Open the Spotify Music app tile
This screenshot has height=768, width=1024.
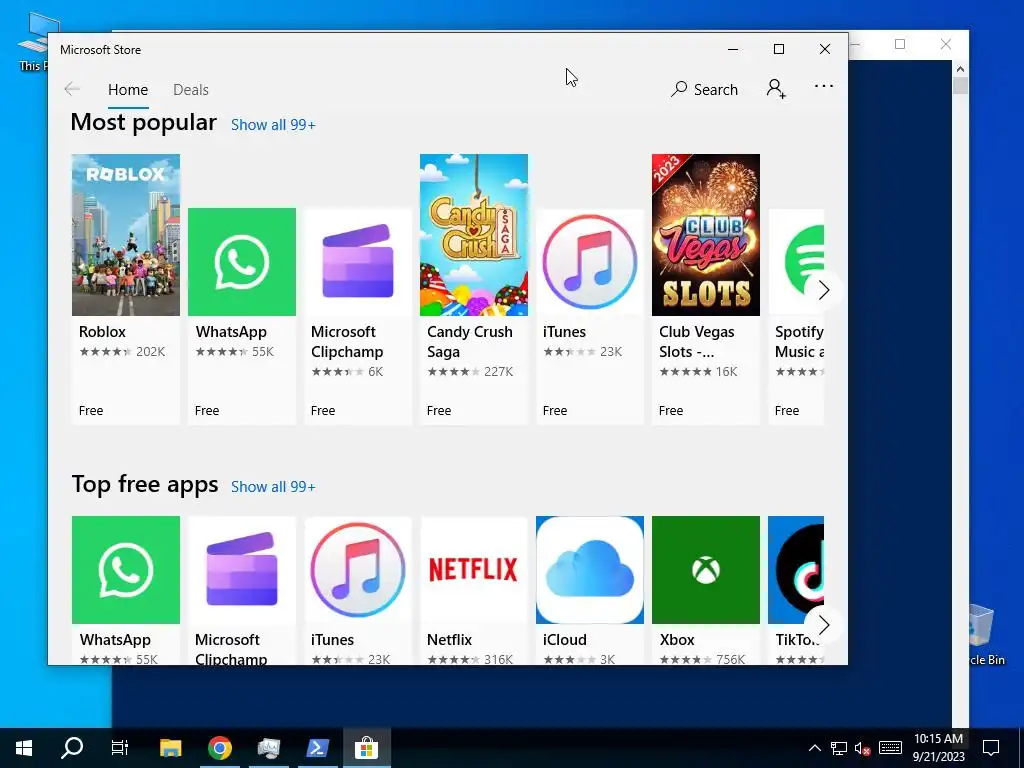point(796,316)
